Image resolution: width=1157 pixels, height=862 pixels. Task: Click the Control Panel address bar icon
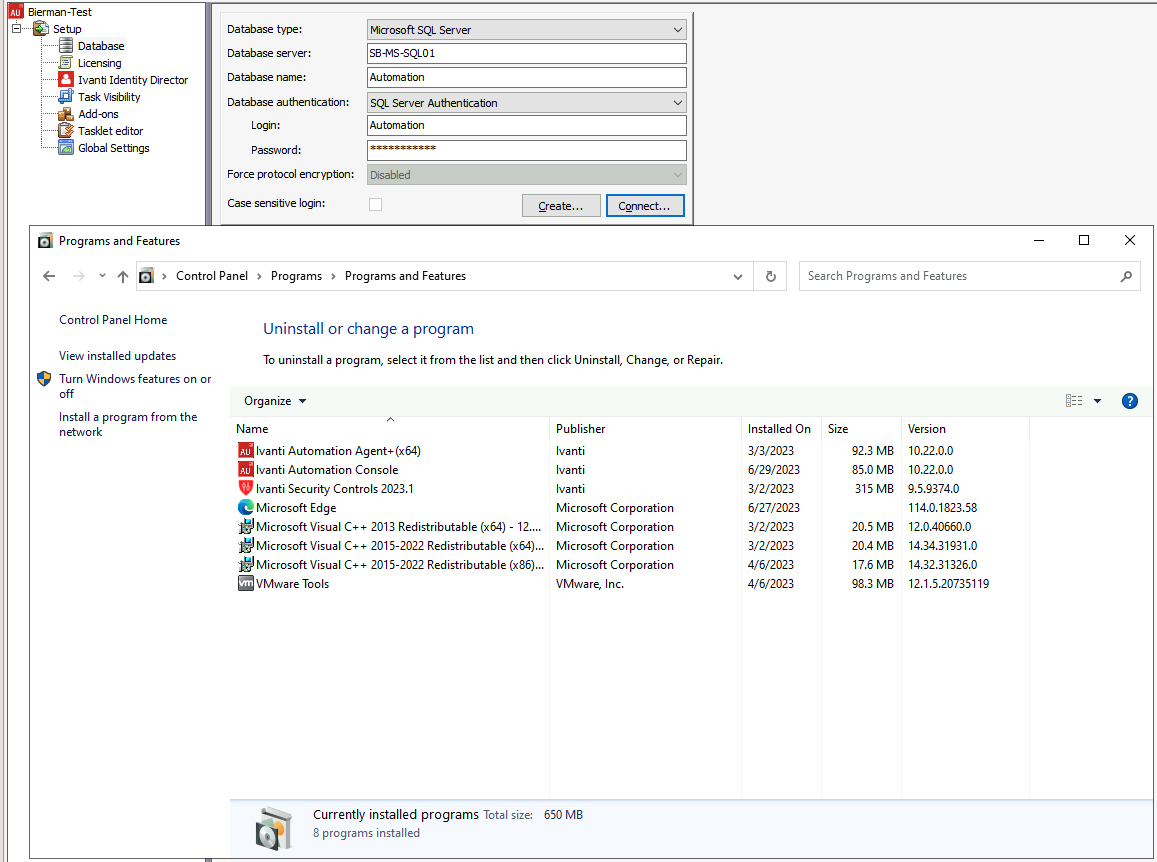click(x=146, y=276)
